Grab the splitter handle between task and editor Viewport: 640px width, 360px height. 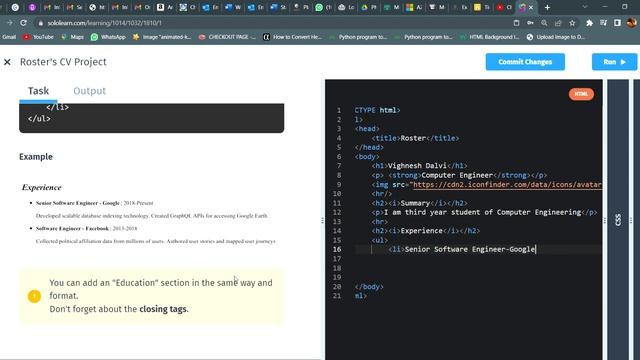coord(322,220)
